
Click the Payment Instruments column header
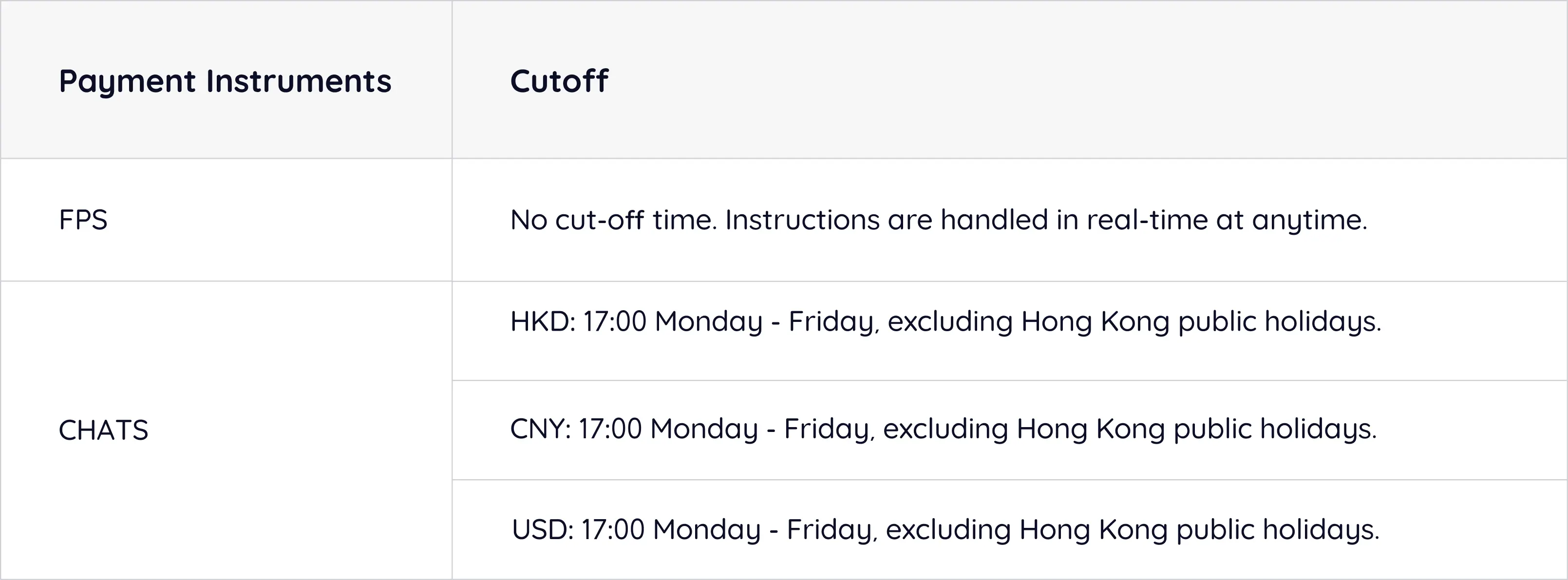pos(225,81)
